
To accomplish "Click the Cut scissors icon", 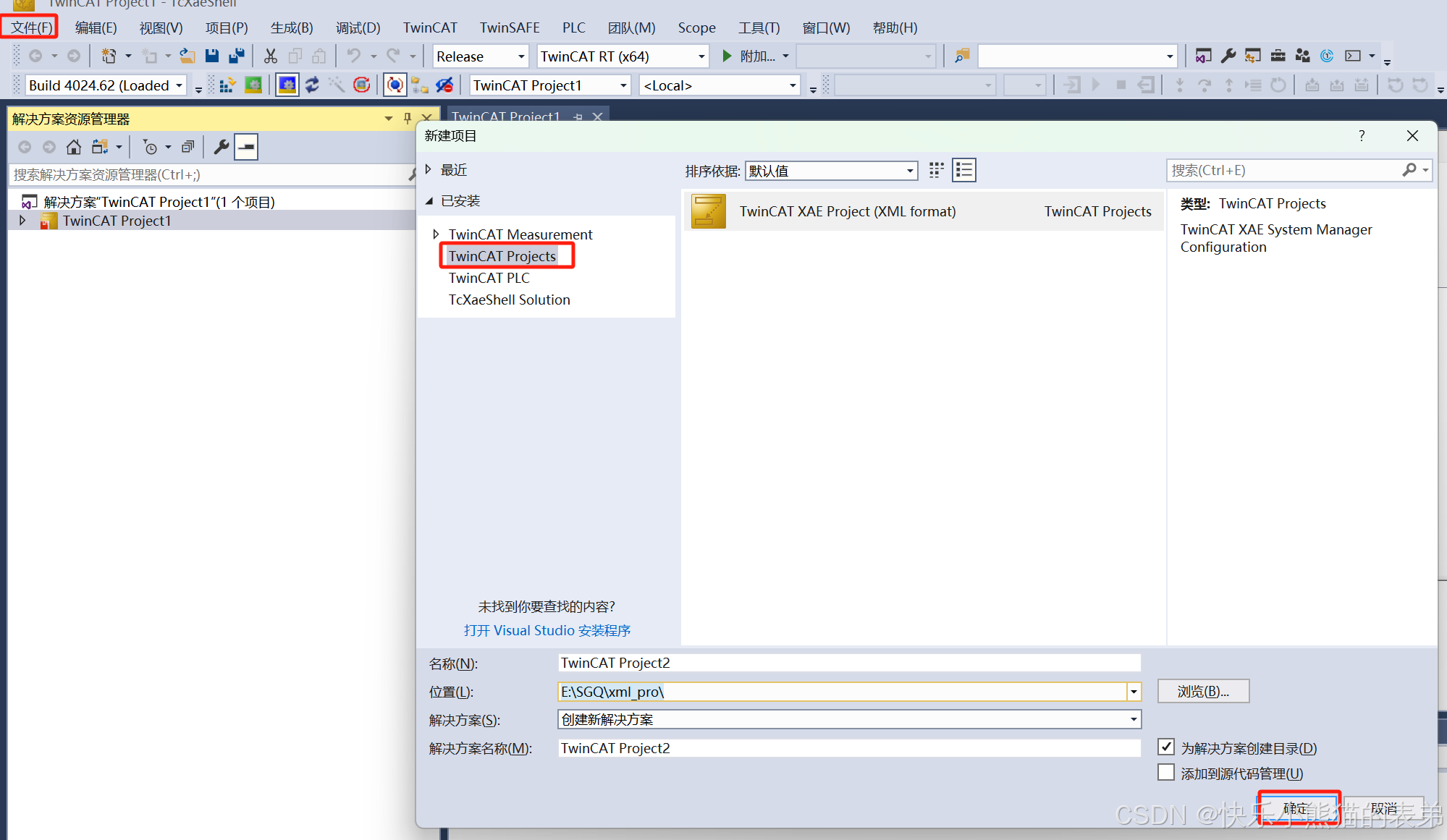I will pos(271,56).
